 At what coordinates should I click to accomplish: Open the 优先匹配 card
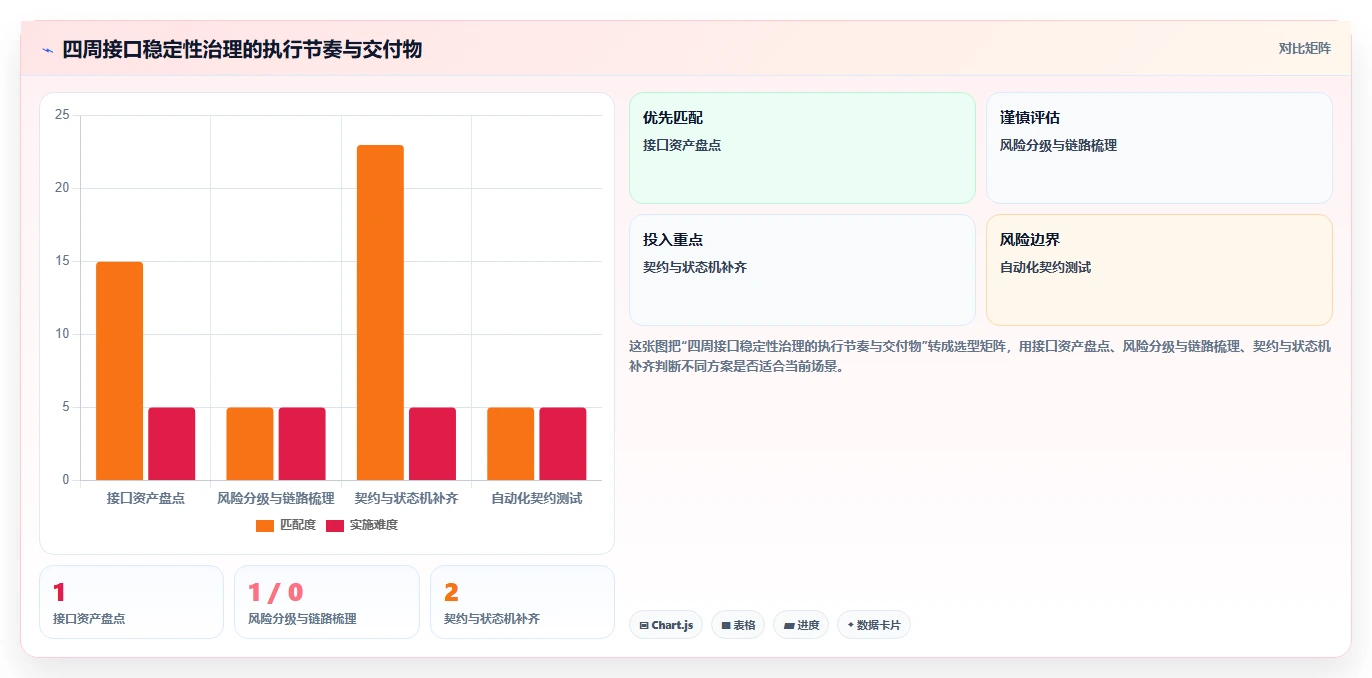click(802, 148)
